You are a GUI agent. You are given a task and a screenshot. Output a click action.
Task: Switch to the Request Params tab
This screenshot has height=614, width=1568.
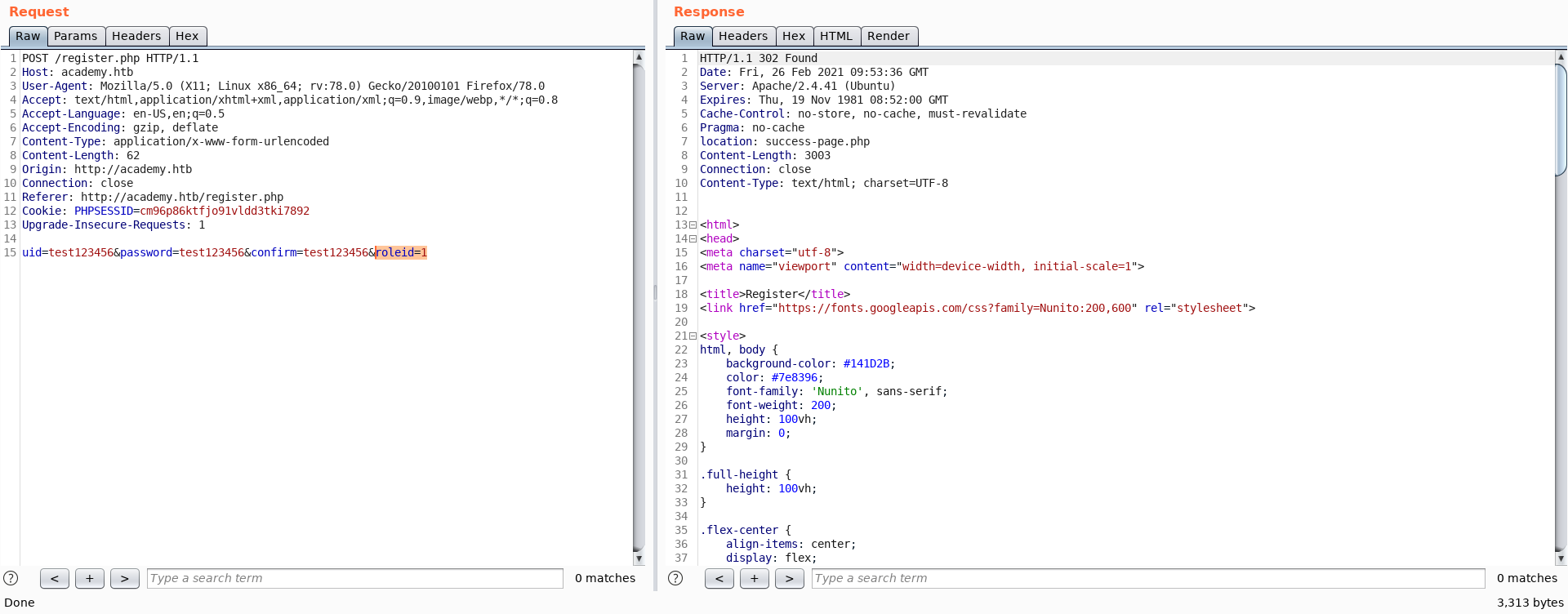tap(76, 36)
